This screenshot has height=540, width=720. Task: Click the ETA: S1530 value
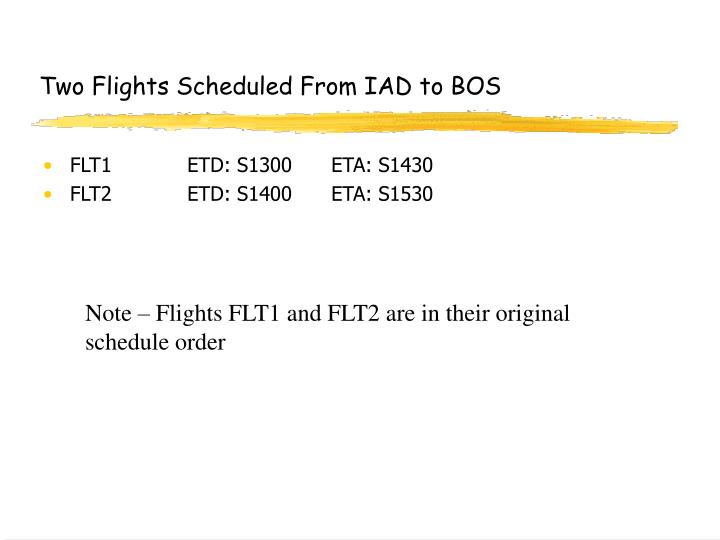[382, 194]
